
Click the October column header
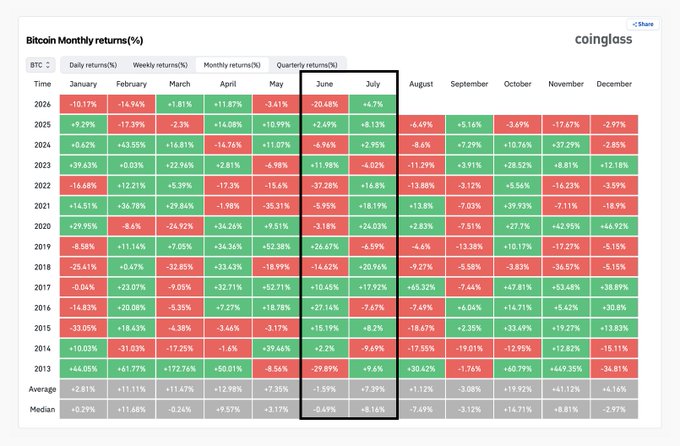pos(517,84)
